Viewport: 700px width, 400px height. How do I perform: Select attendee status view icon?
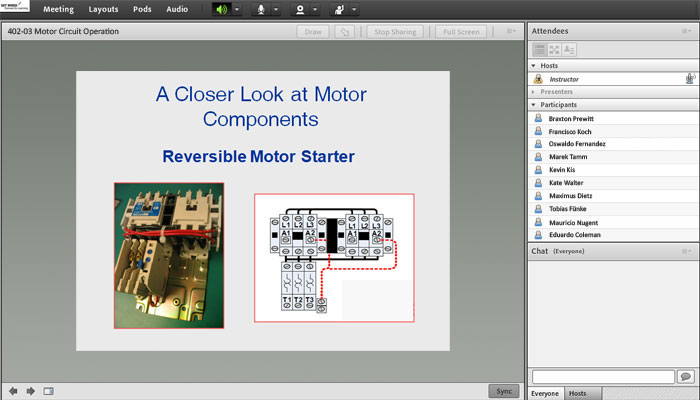[x=569, y=49]
